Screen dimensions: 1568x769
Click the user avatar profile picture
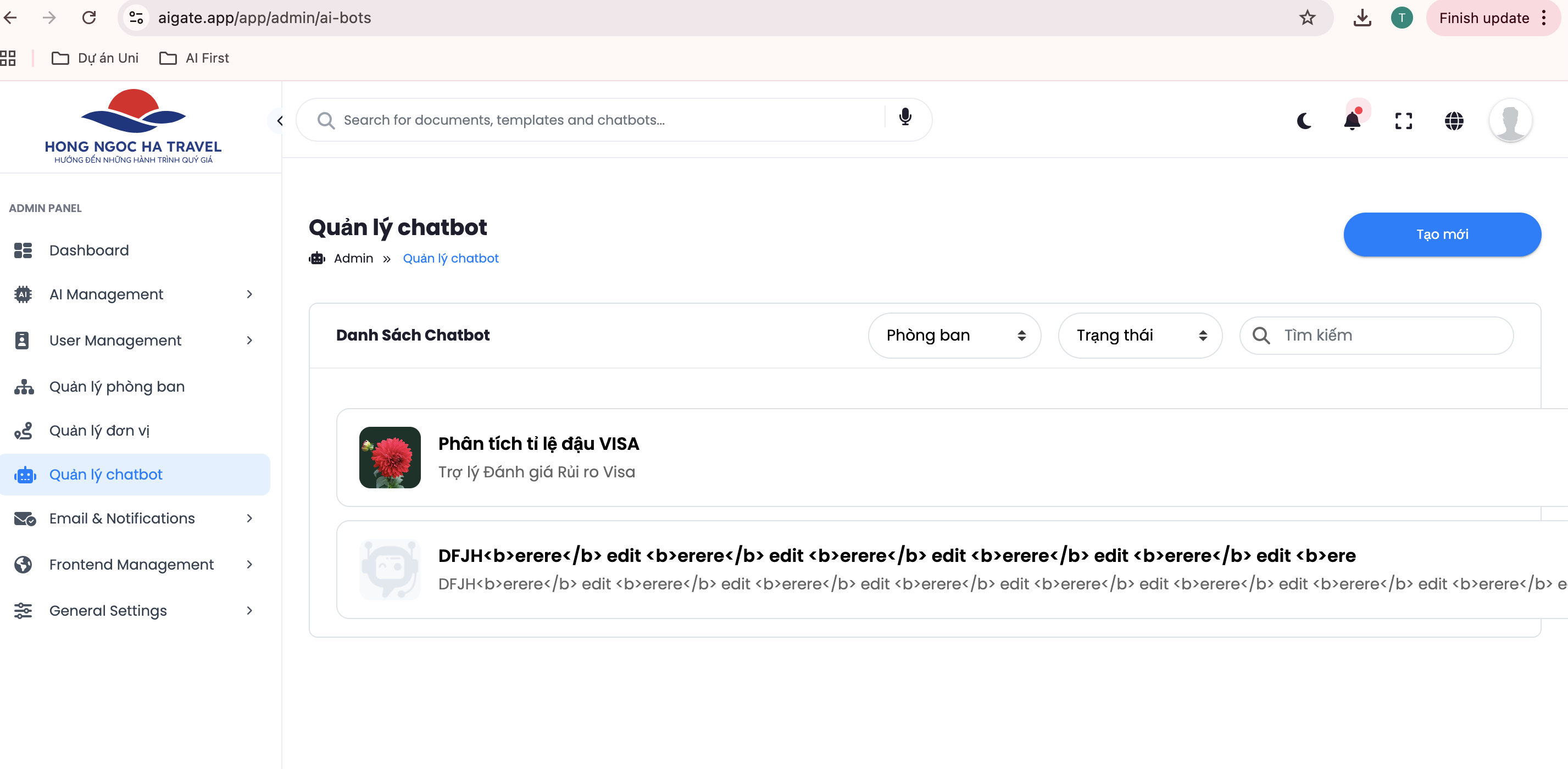[x=1510, y=120]
